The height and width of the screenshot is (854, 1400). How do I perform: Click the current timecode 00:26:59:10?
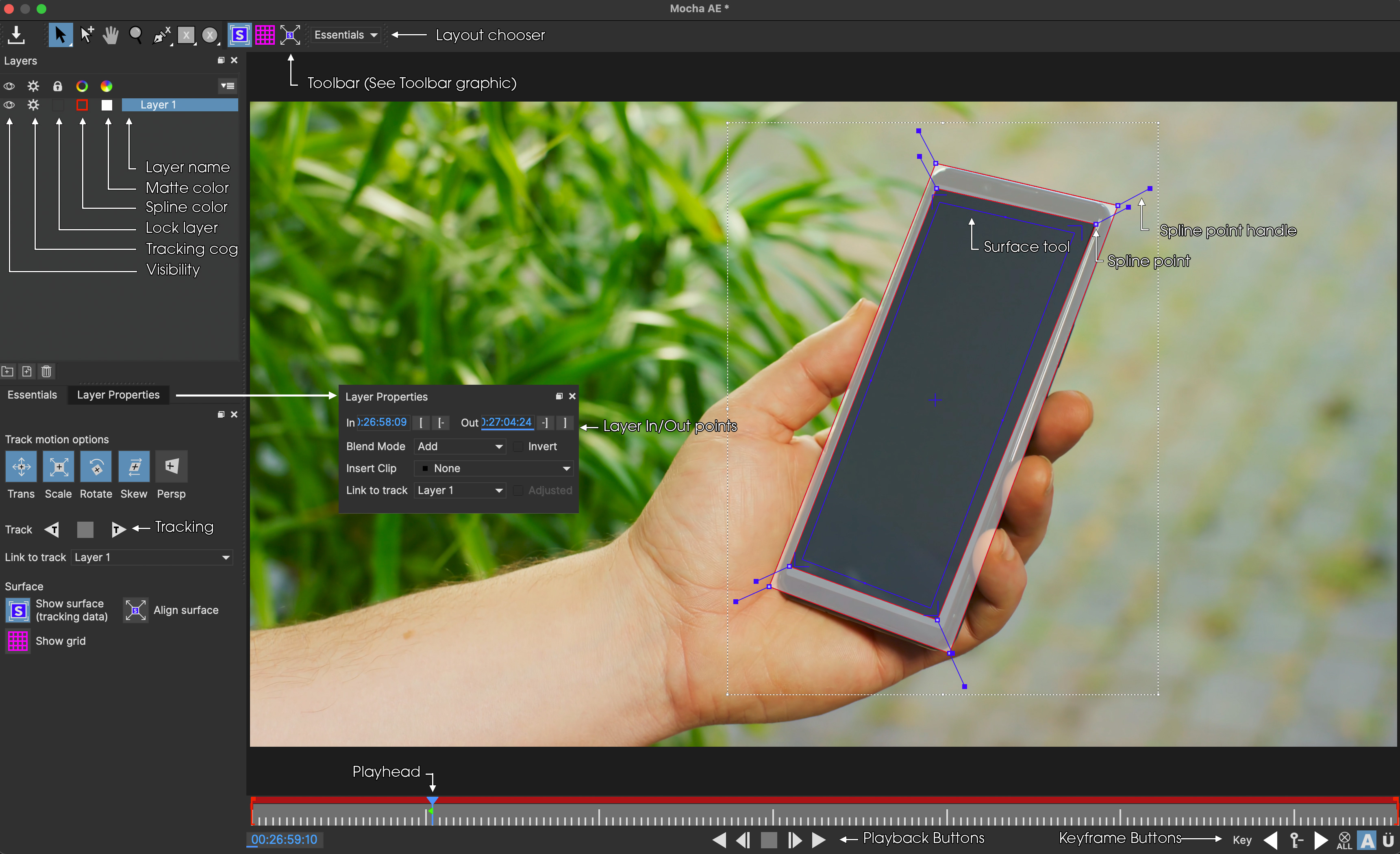point(285,839)
